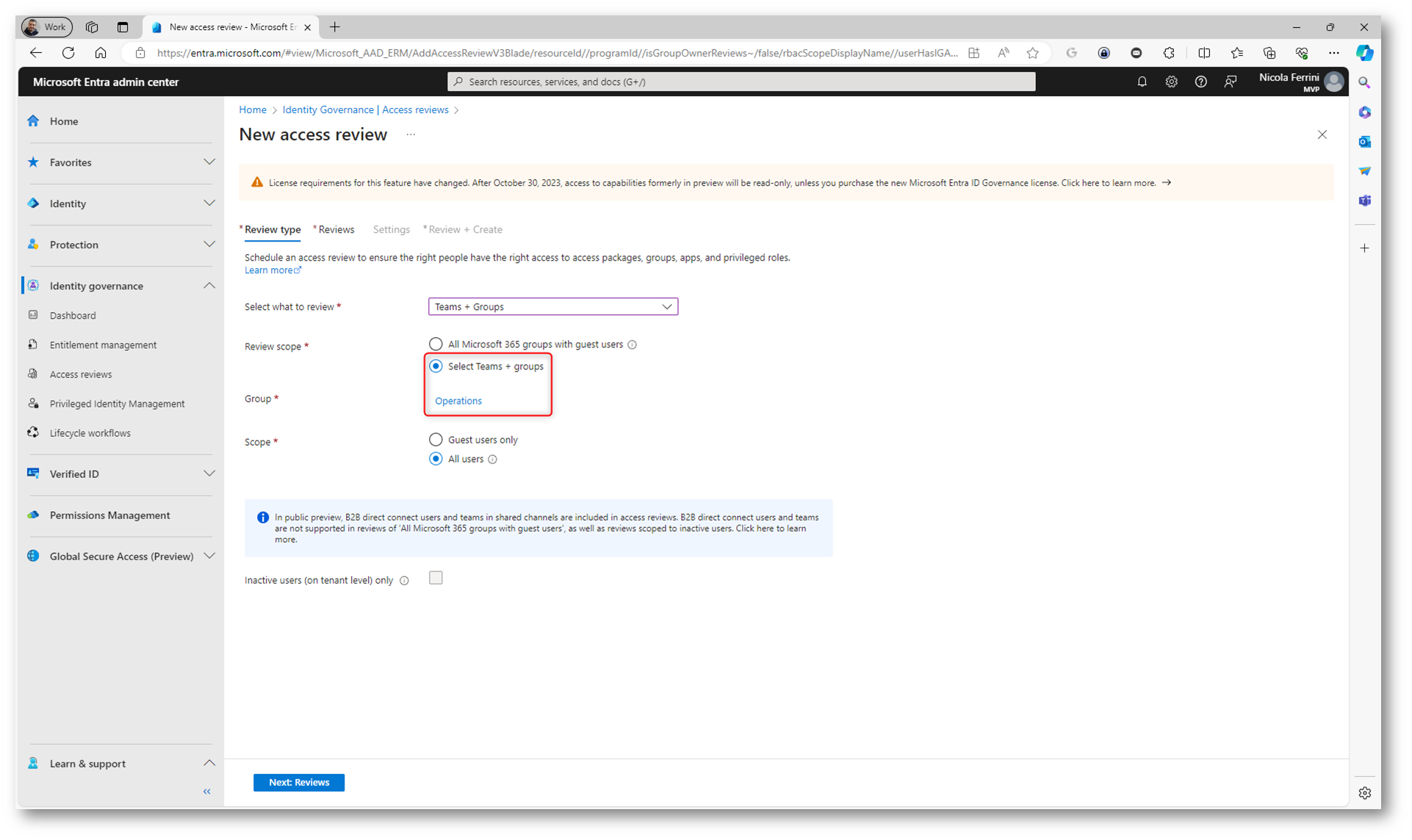Click the browser address bar URL
This screenshot has width=1412, height=840.
pyautogui.click(x=557, y=53)
